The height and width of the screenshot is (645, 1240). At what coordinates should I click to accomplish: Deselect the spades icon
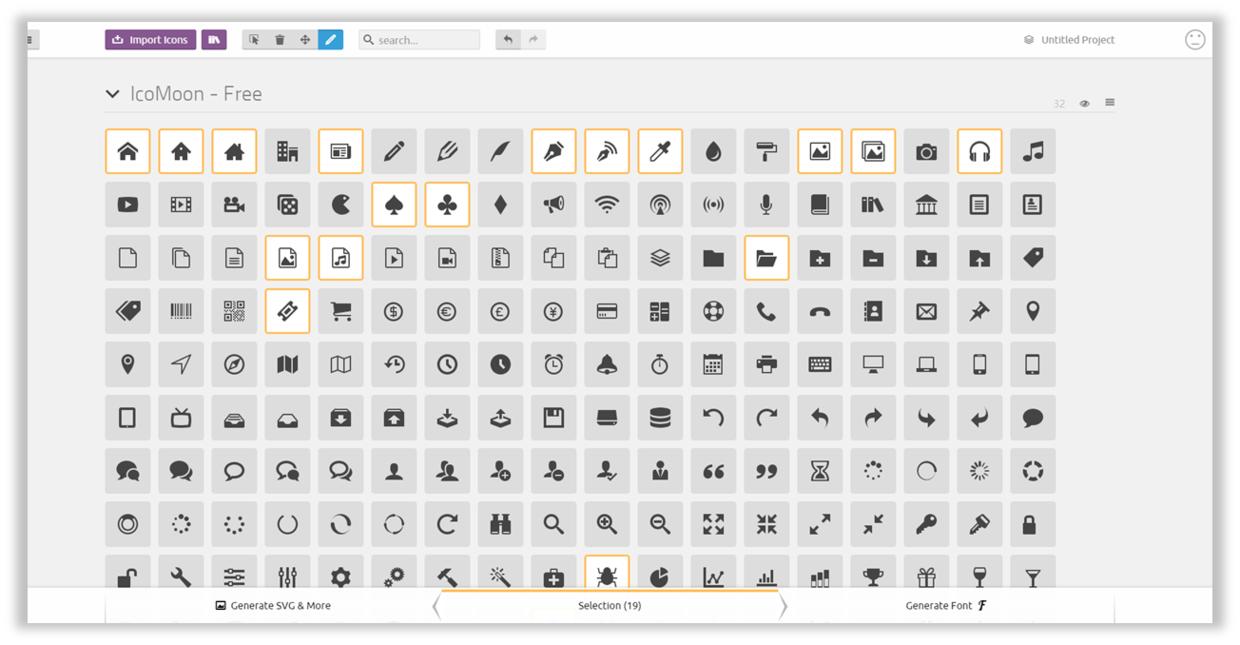[394, 205]
